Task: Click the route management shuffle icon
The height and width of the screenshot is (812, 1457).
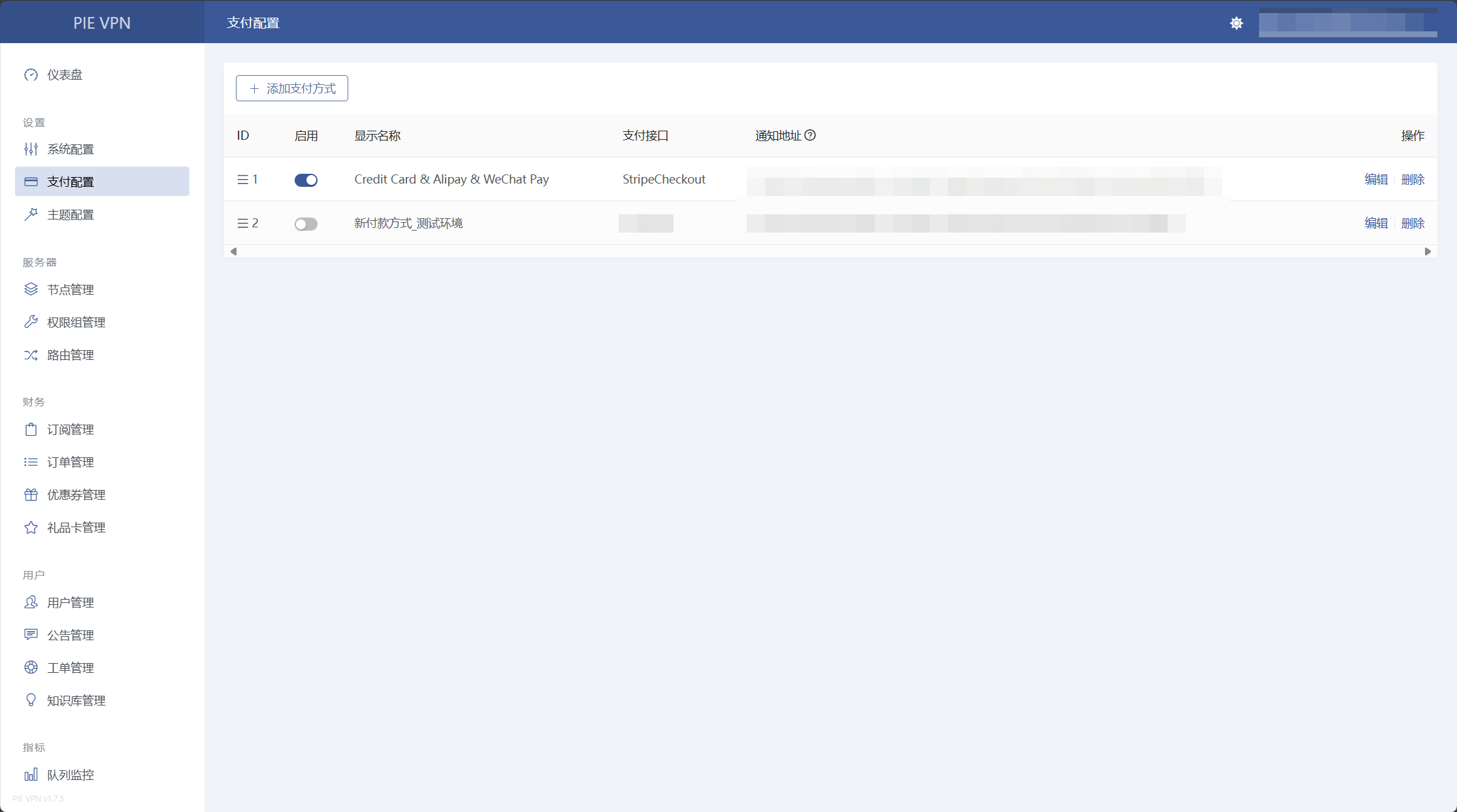Action: (31, 355)
